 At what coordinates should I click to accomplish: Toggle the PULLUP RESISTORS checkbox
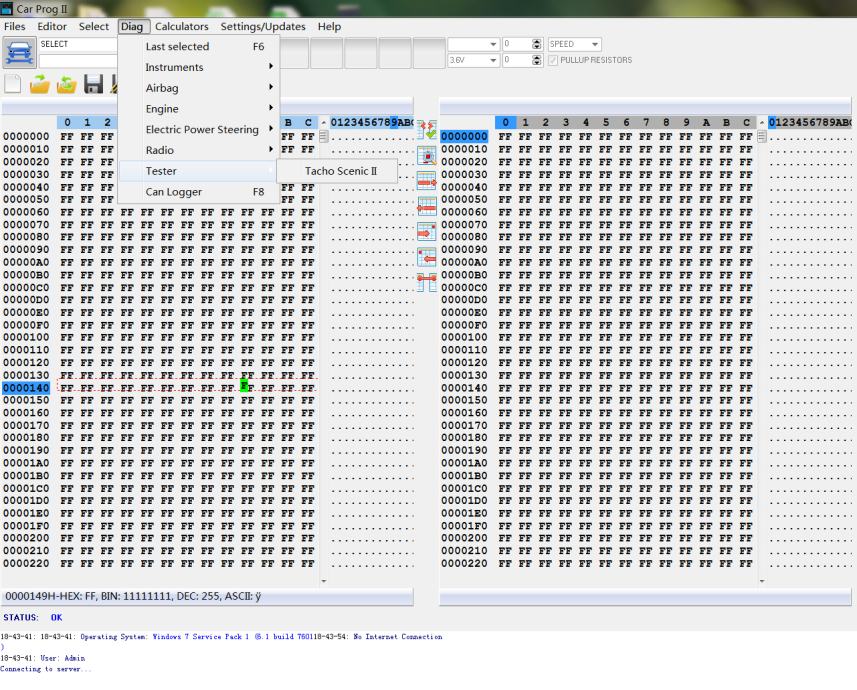click(x=554, y=60)
